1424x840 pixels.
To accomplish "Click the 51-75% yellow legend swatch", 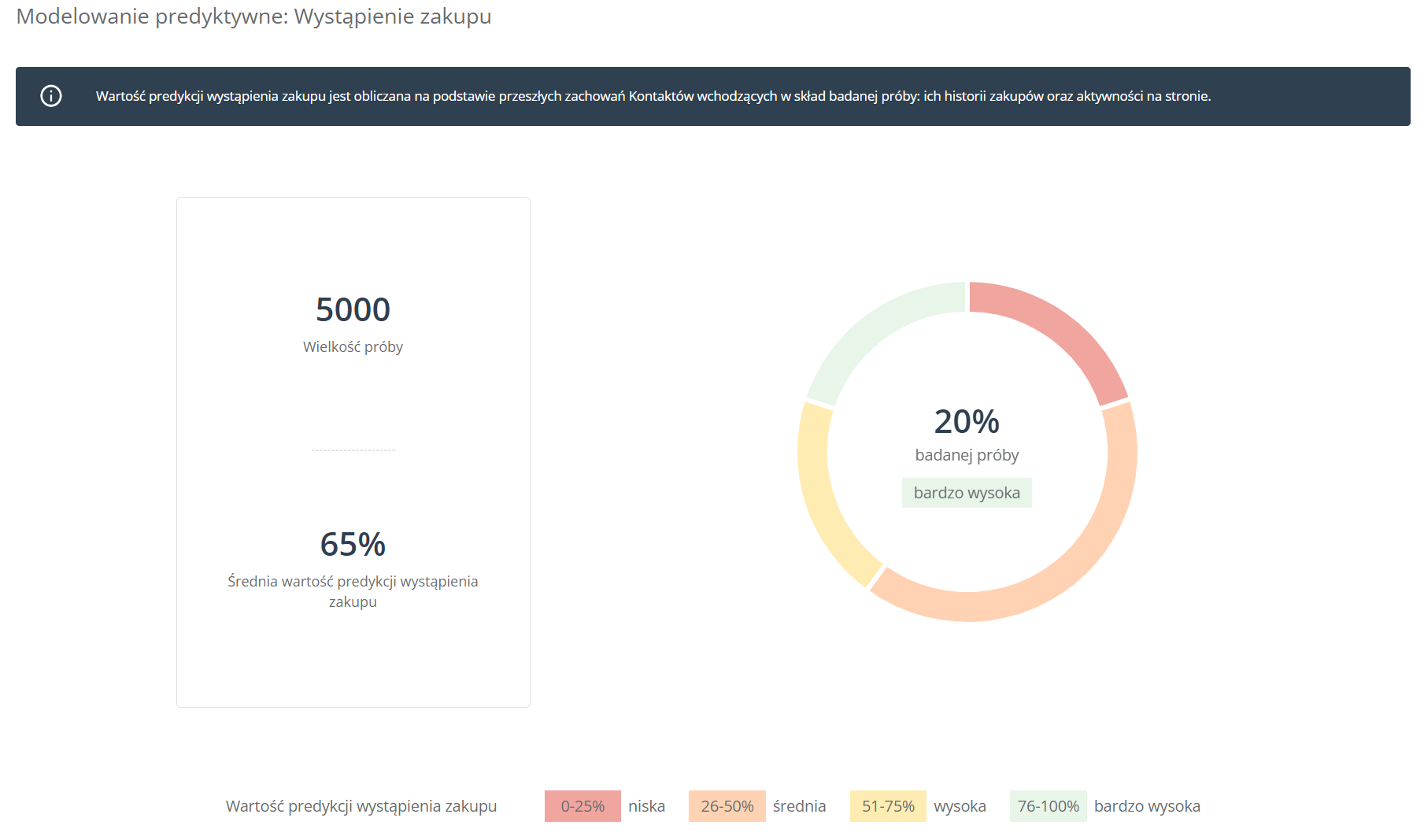I will [888, 806].
